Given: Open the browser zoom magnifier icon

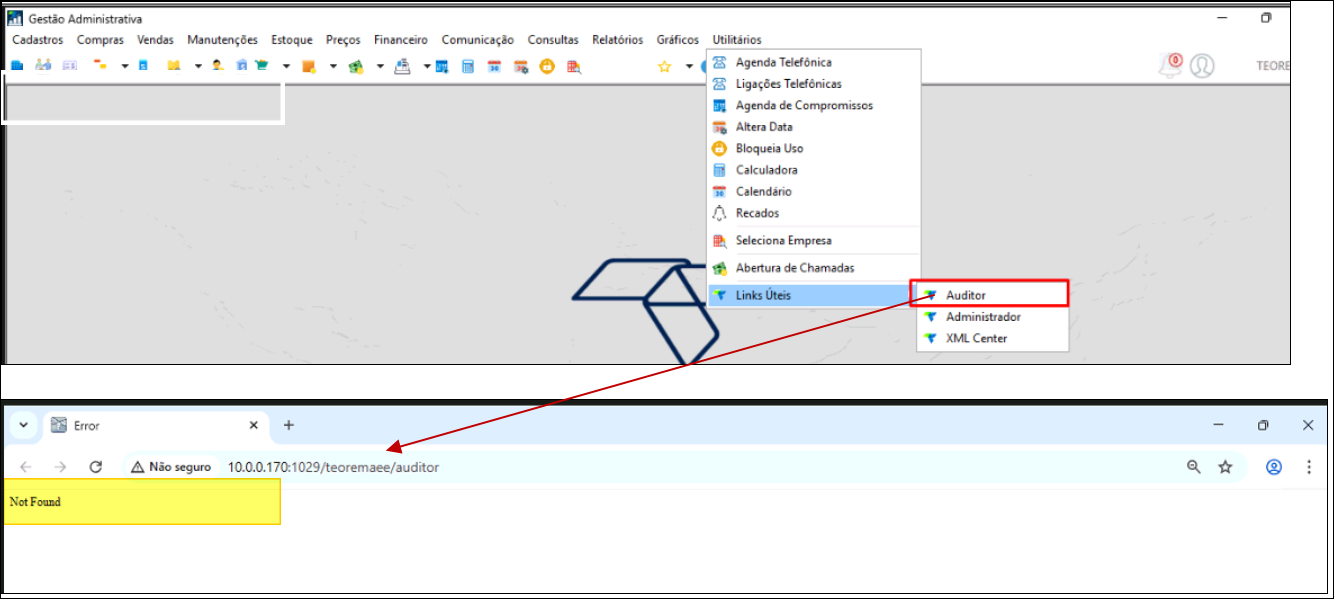Looking at the screenshot, I should [1193, 467].
